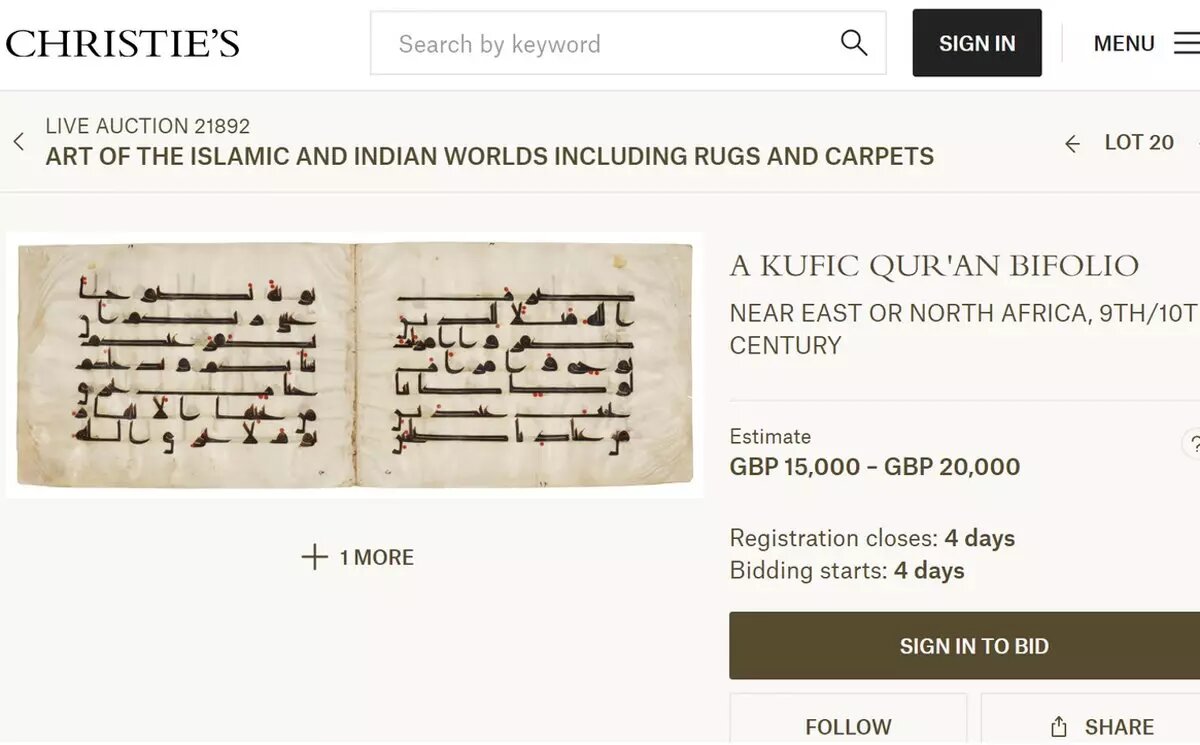Click the plus icon under the bifolio image
Viewport: 1200px width, 745px height.
point(314,557)
